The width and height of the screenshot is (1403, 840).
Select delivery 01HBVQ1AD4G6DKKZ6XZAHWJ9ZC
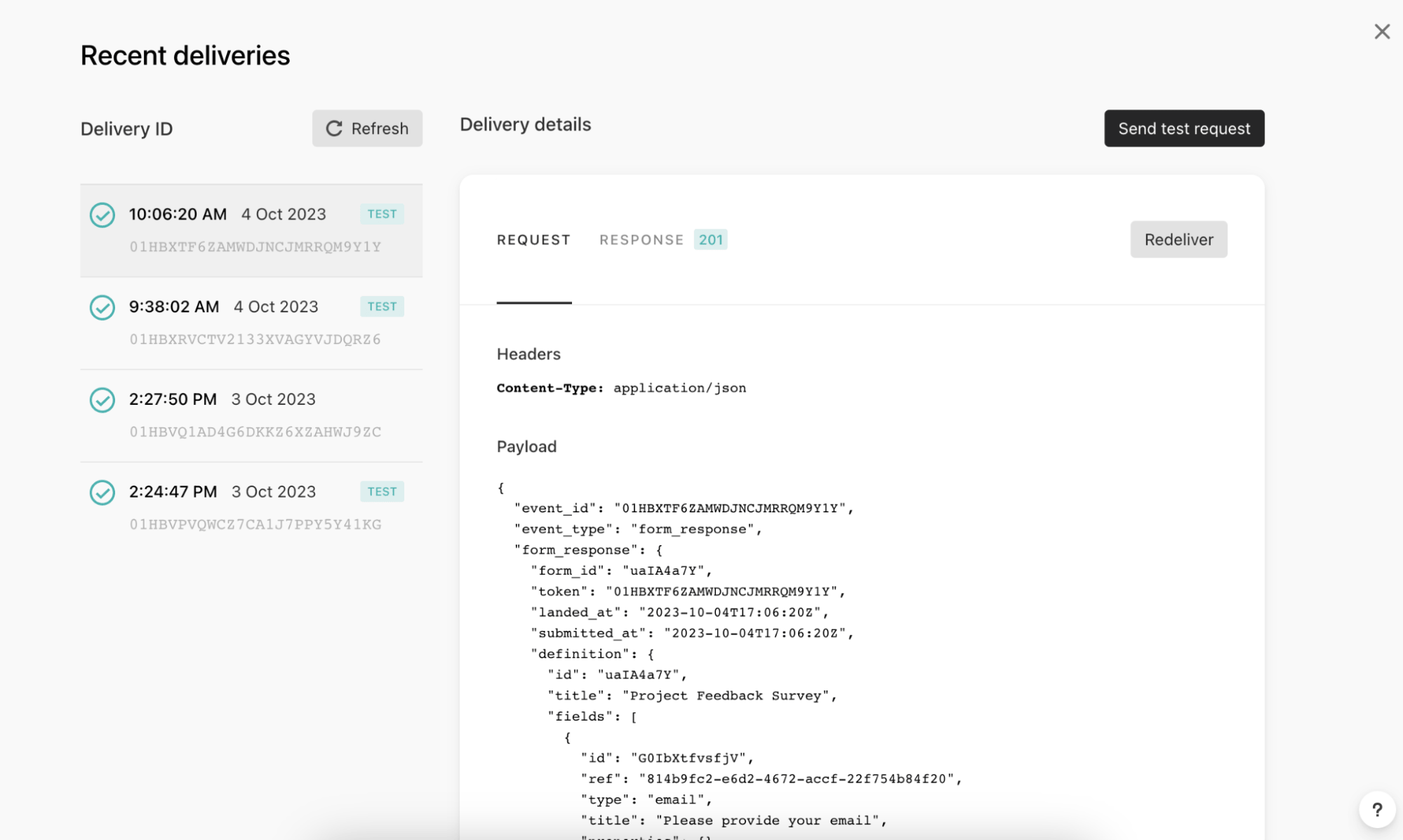[x=255, y=432]
